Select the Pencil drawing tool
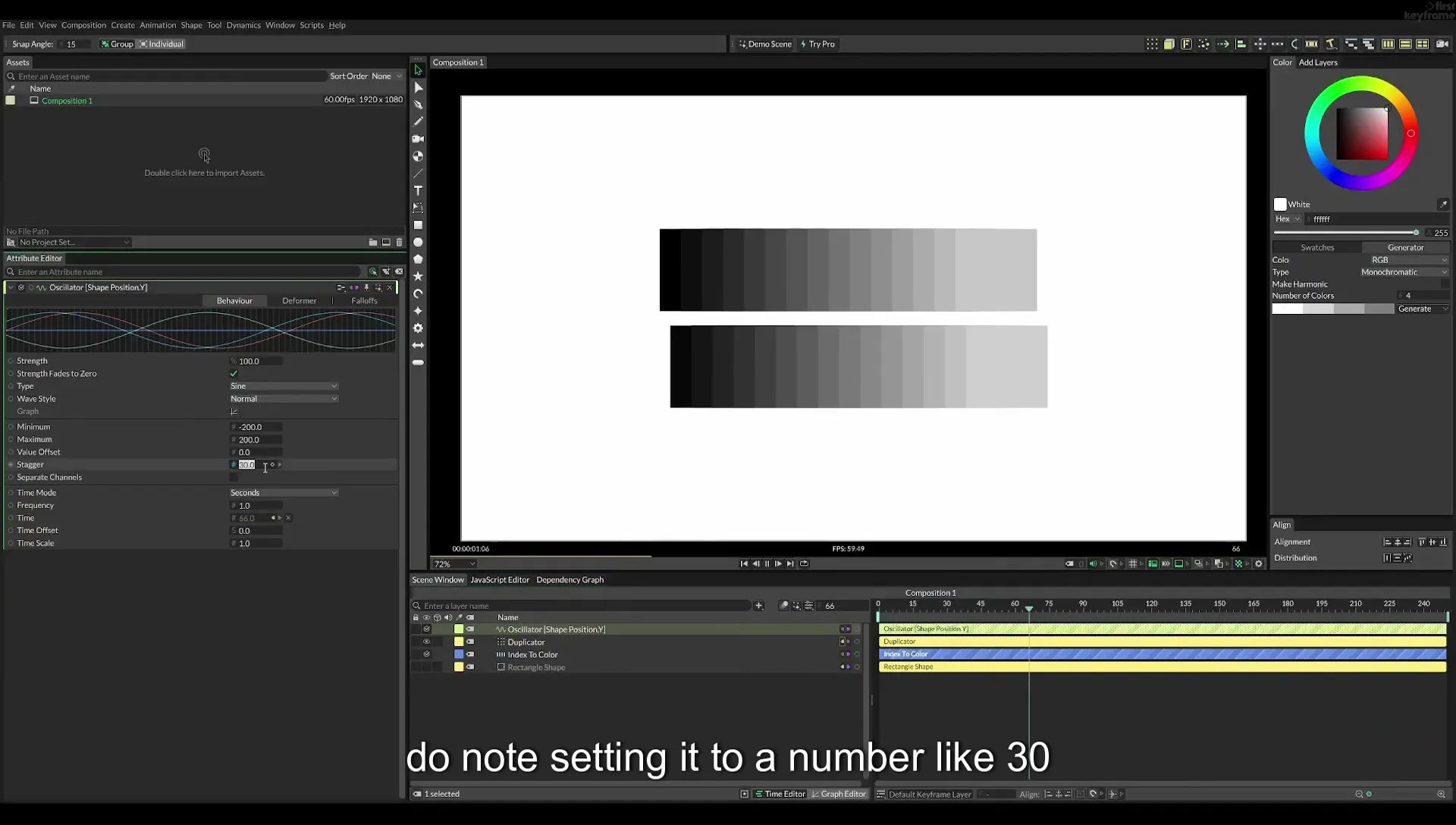 tap(418, 121)
